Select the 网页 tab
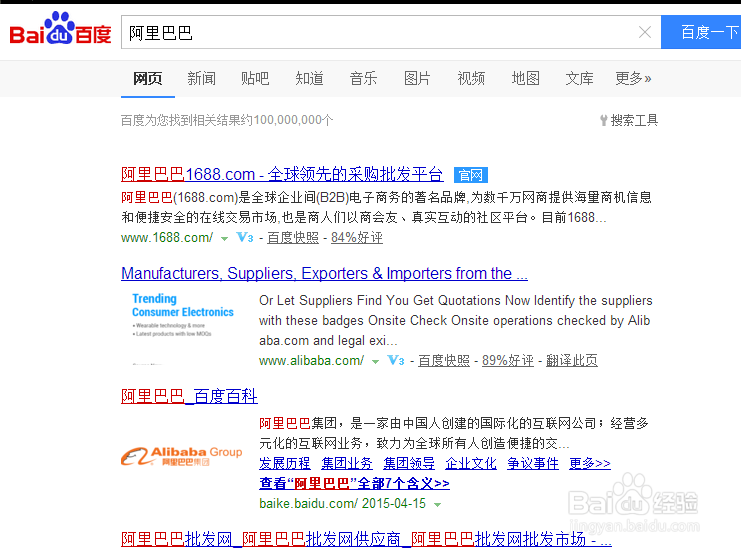The image size is (741, 552). tap(147, 78)
